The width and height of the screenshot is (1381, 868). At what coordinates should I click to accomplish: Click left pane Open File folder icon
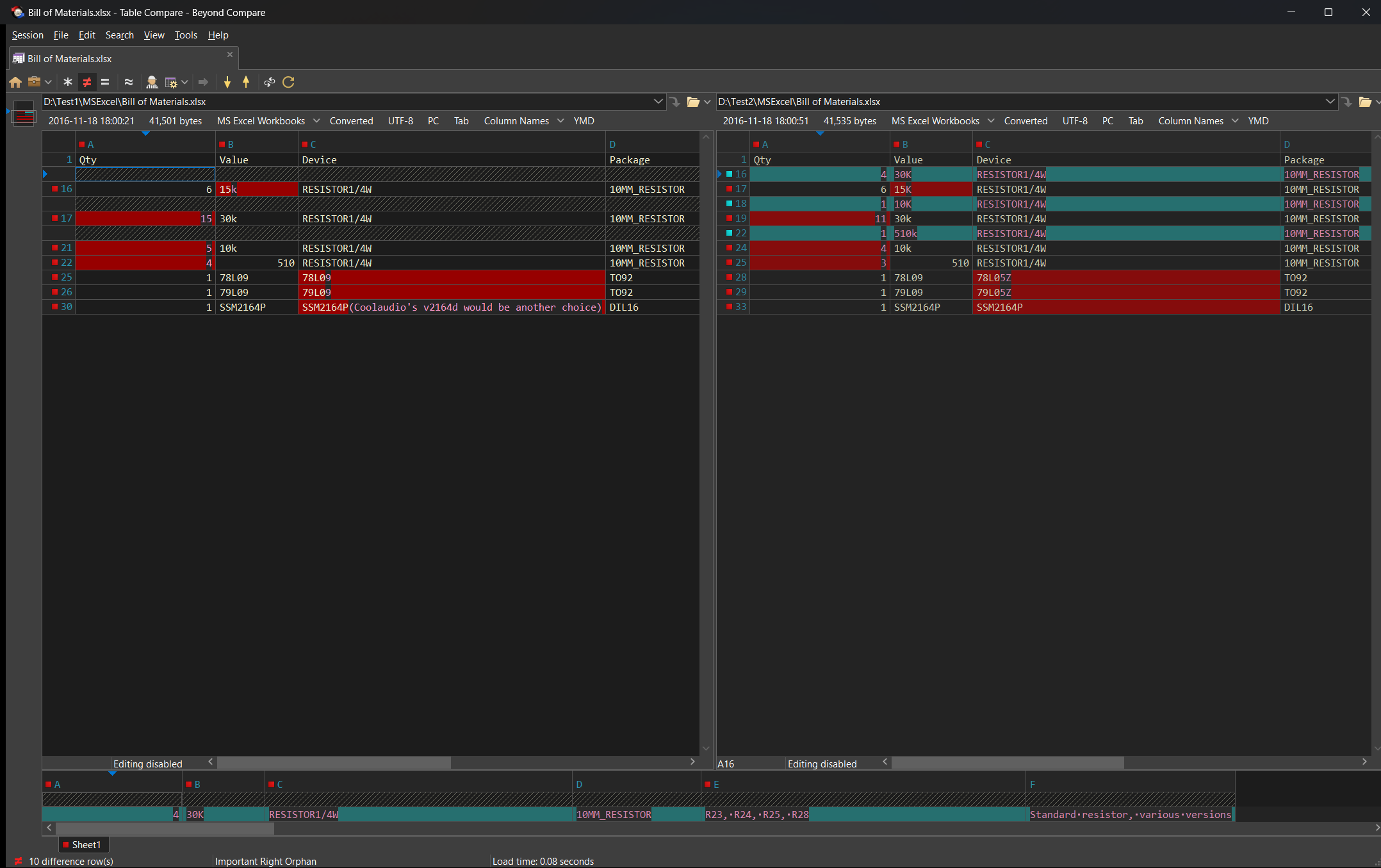click(x=693, y=102)
